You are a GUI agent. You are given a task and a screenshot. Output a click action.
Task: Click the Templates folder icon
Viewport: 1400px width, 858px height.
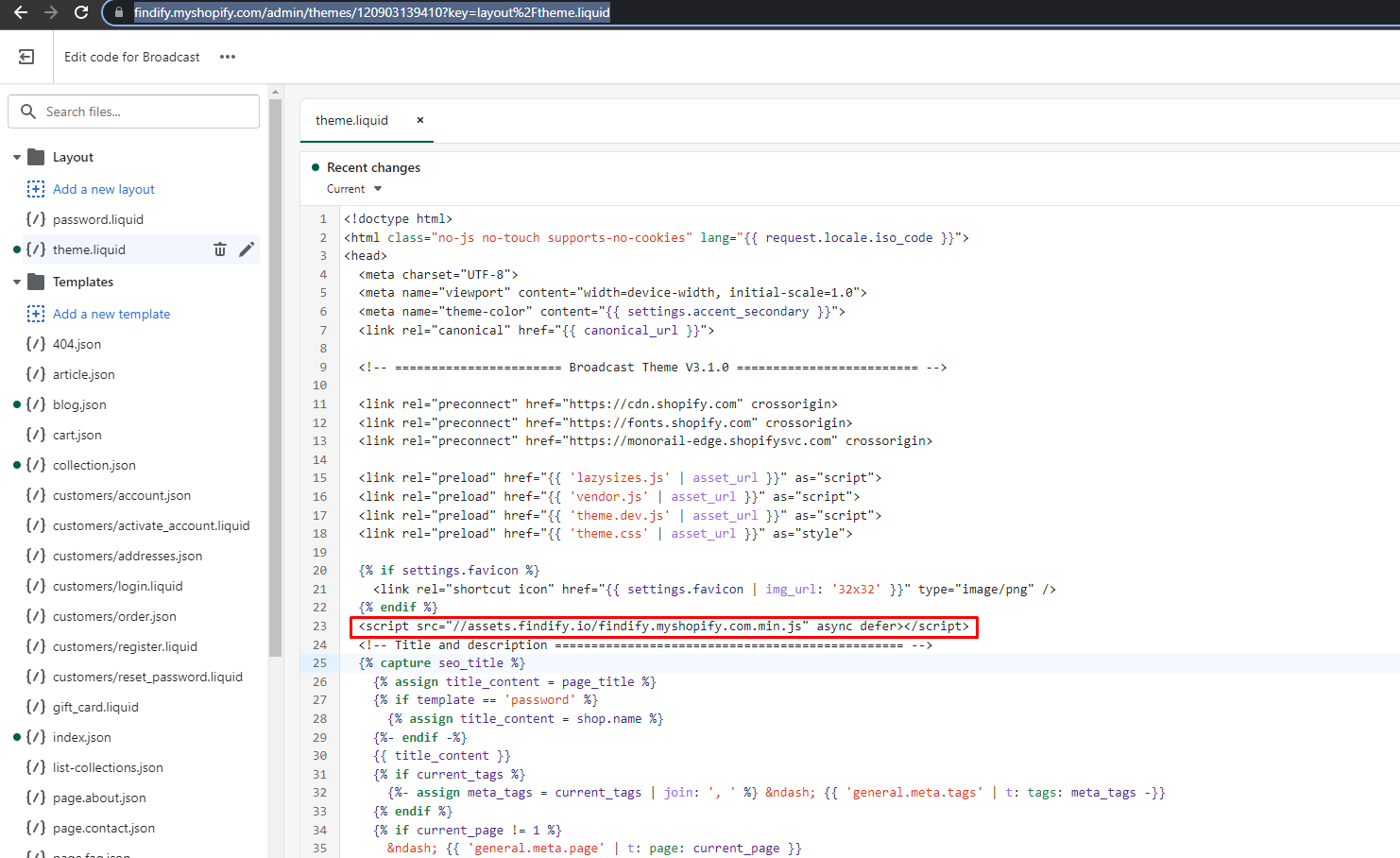tap(36, 282)
